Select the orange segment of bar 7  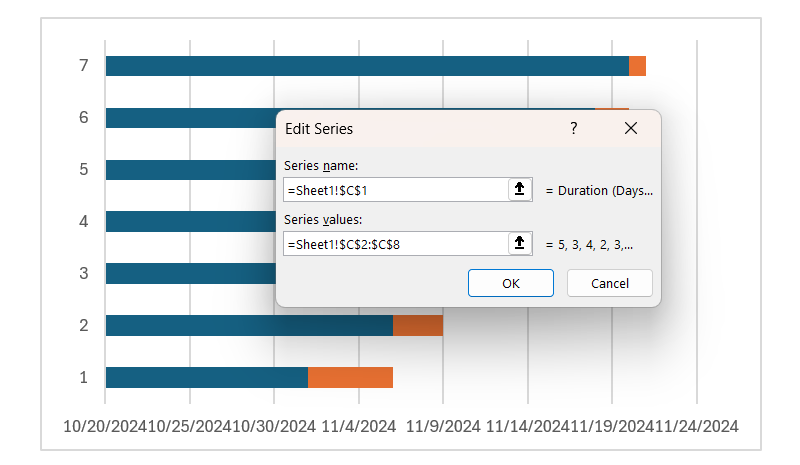(637, 66)
